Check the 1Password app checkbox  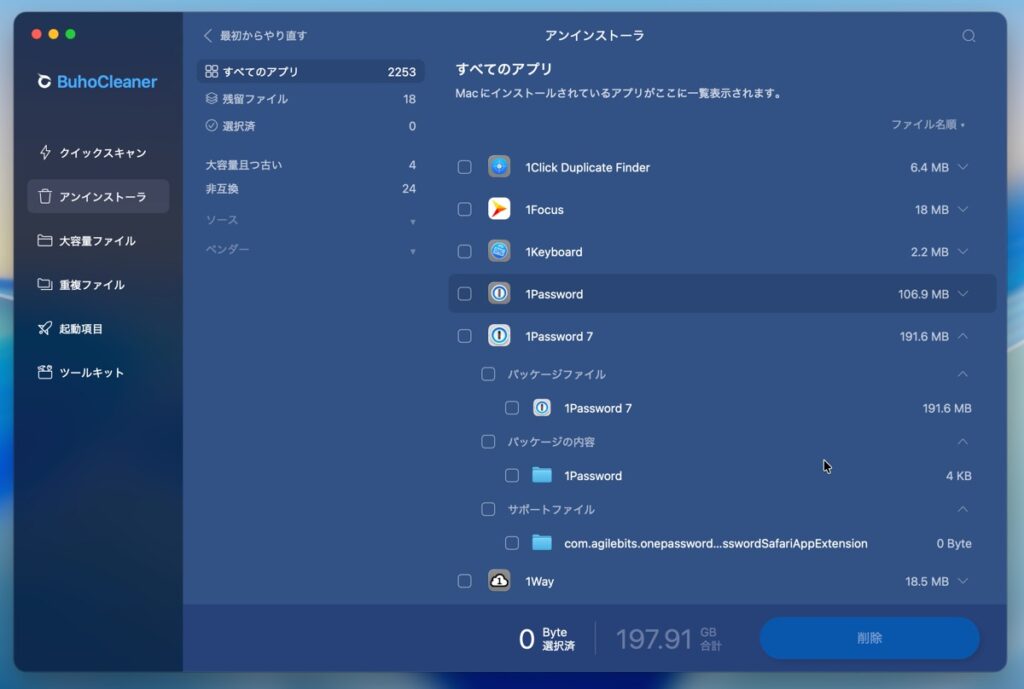click(465, 294)
